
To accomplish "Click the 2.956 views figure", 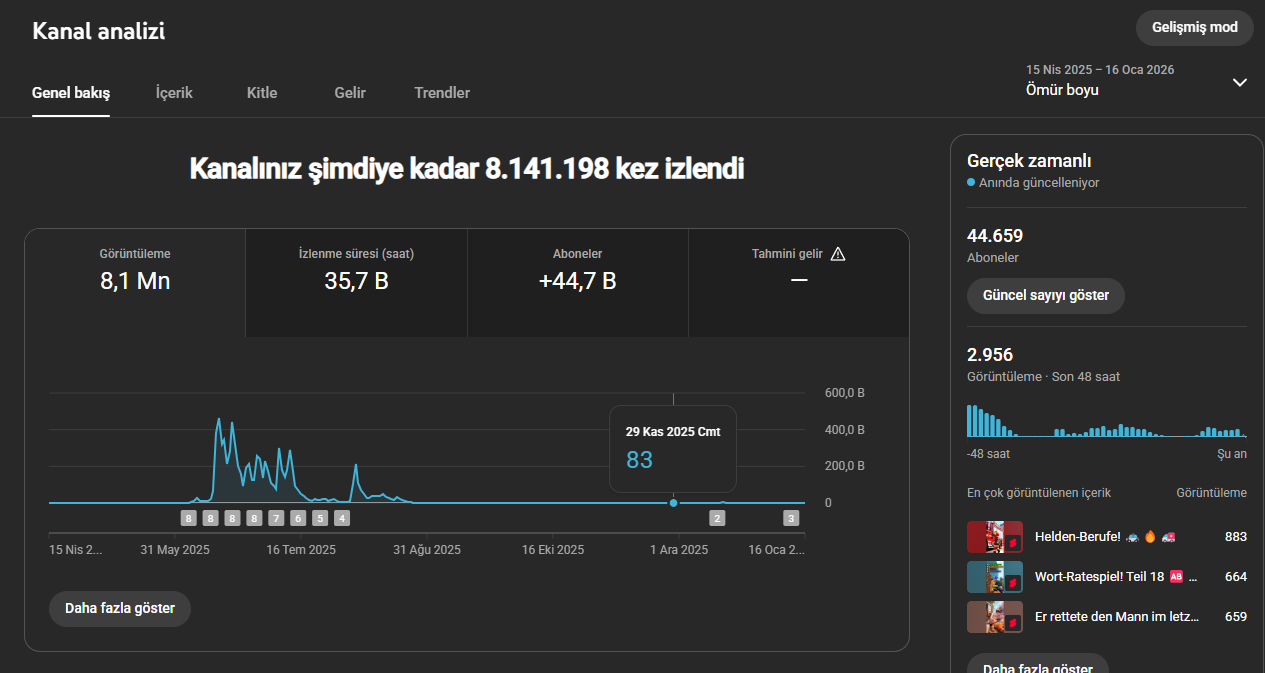I will click(990, 355).
